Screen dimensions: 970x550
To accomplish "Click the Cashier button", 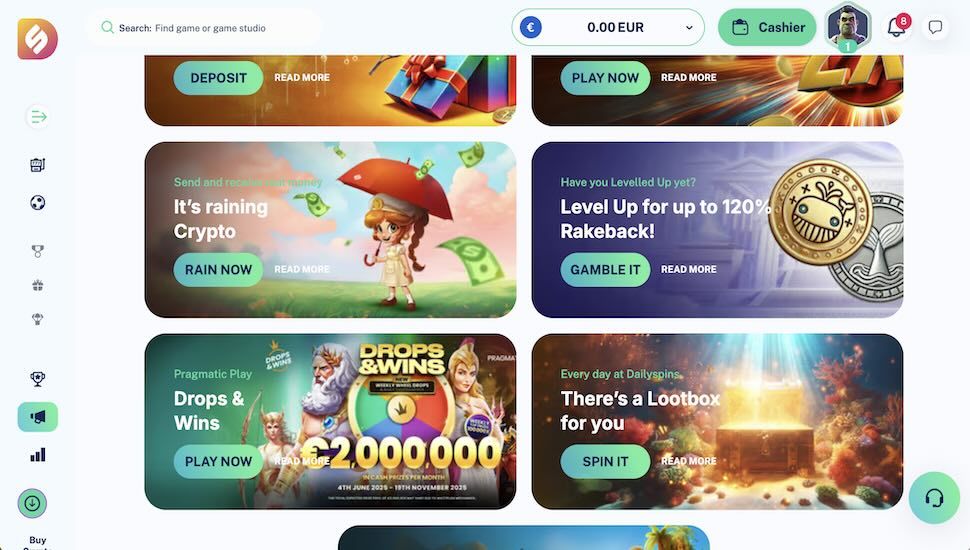I will coord(767,27).
